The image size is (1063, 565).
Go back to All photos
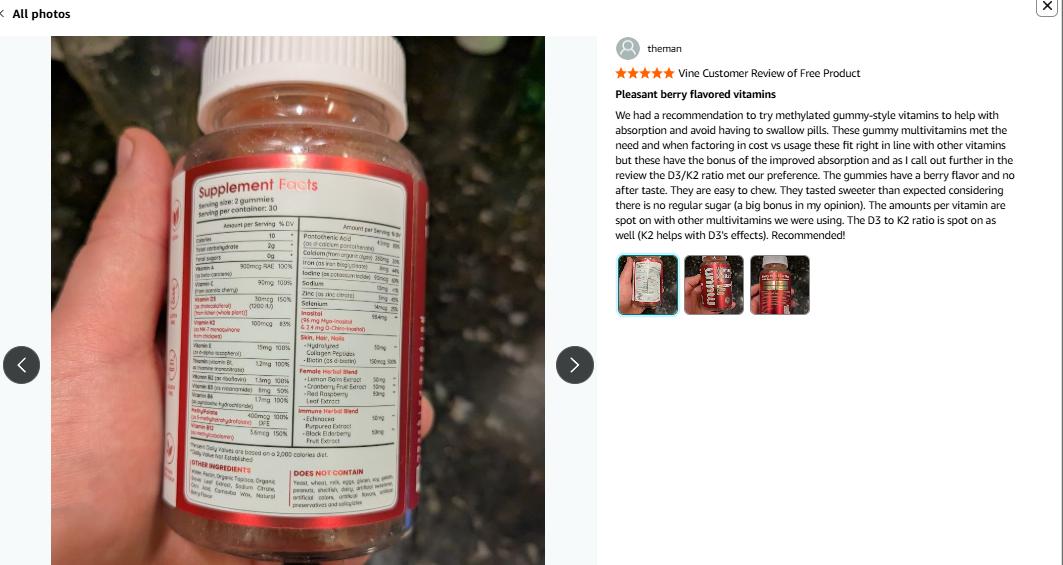(41, 14)
